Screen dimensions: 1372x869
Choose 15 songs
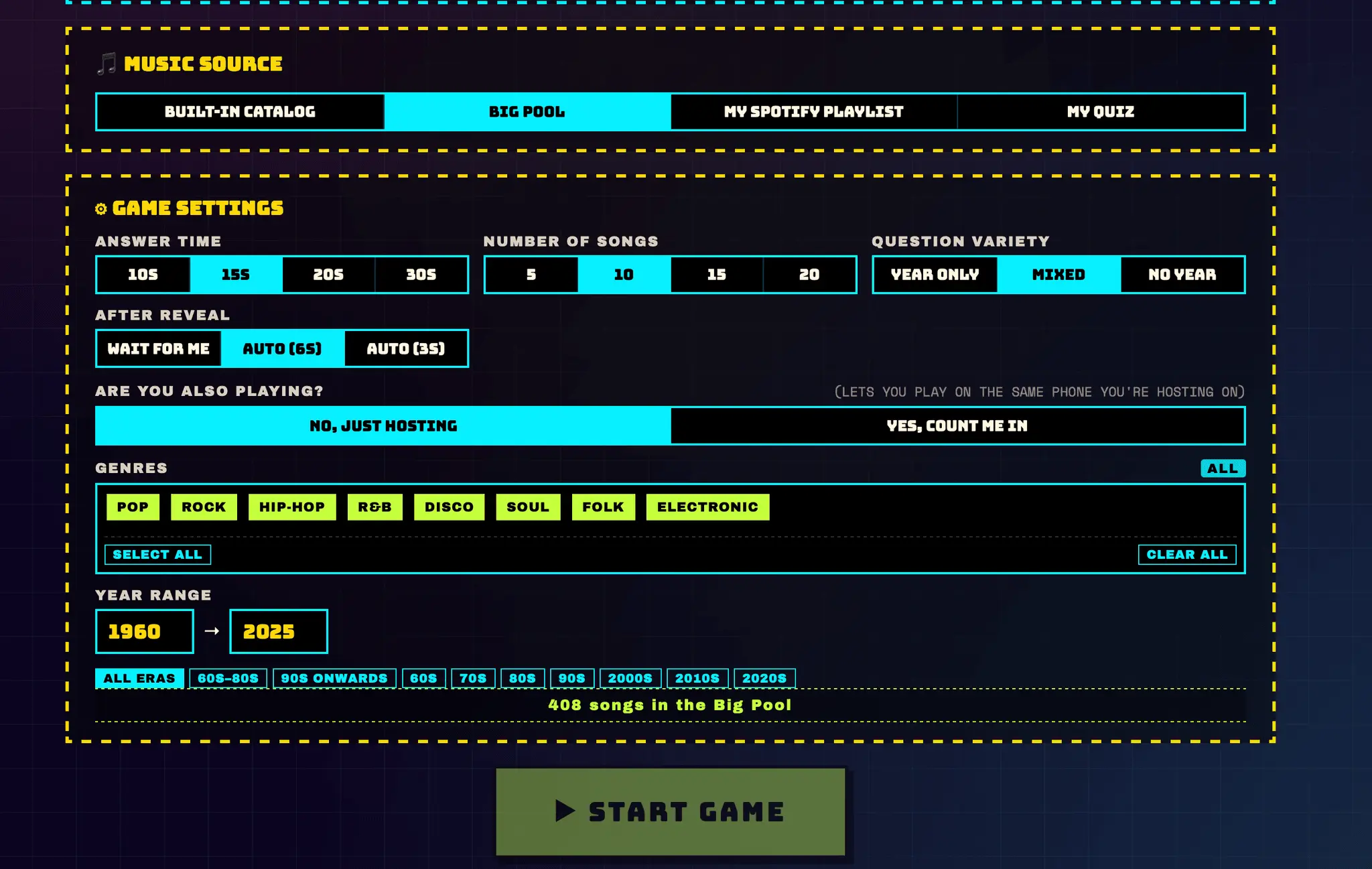pos(717,275)
